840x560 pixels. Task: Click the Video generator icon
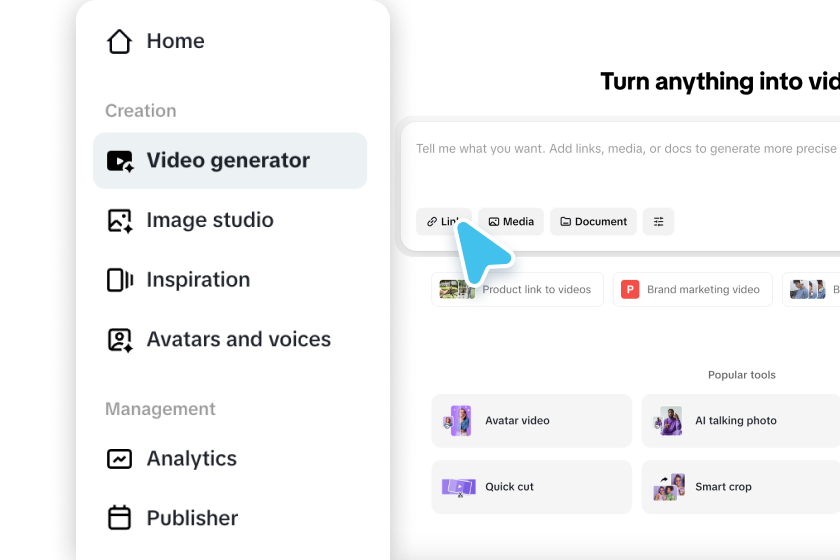120,161
